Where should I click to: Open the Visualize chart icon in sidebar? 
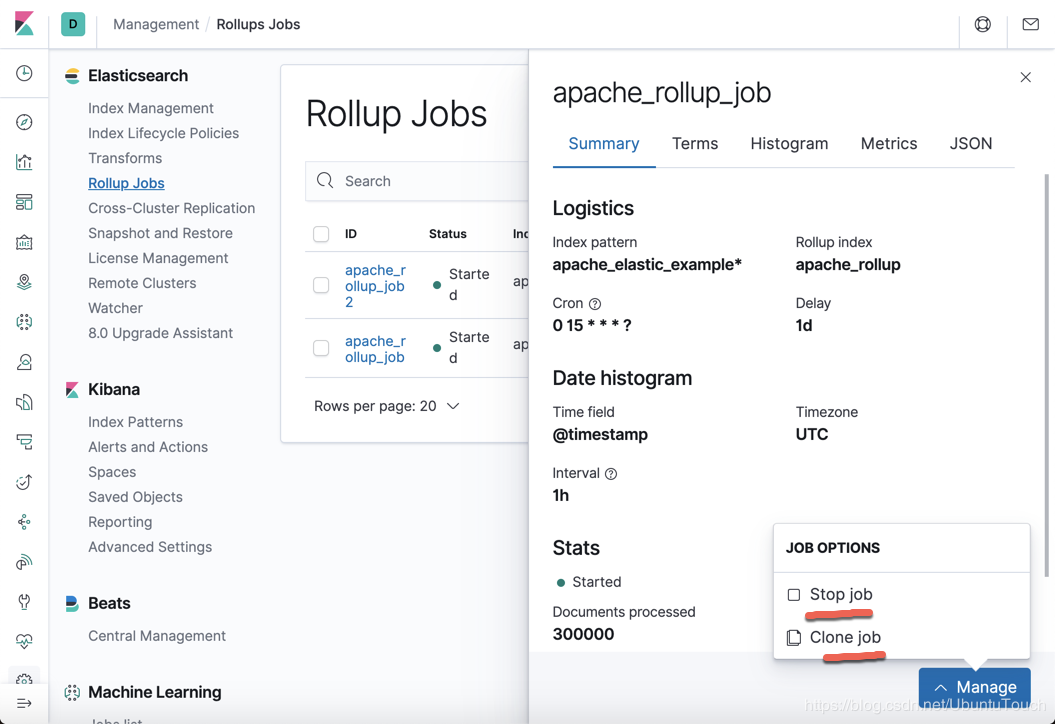pyautogui.click(x=24, y=162)
